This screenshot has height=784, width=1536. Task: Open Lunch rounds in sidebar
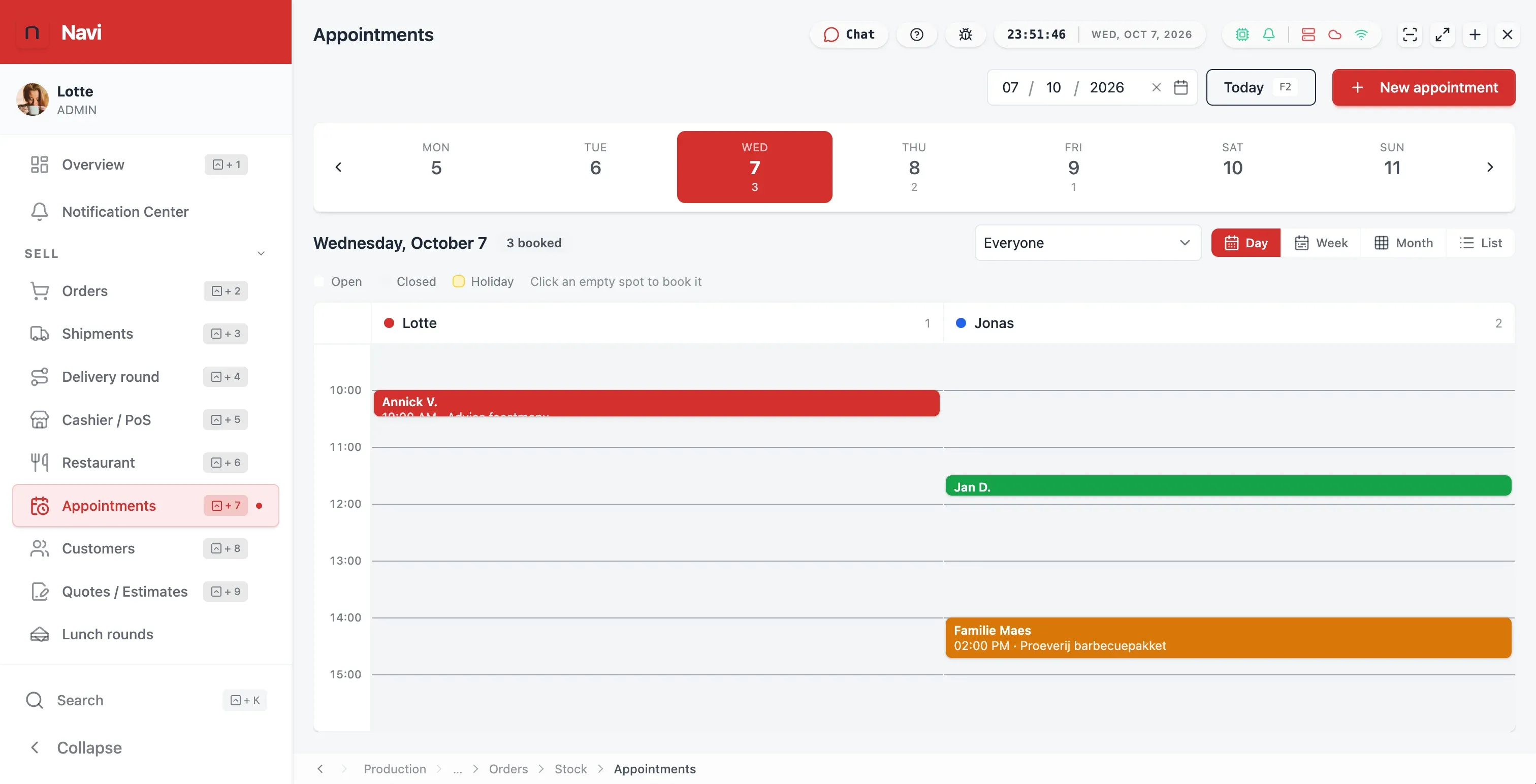pyautogui.click(x=145, y=634)
